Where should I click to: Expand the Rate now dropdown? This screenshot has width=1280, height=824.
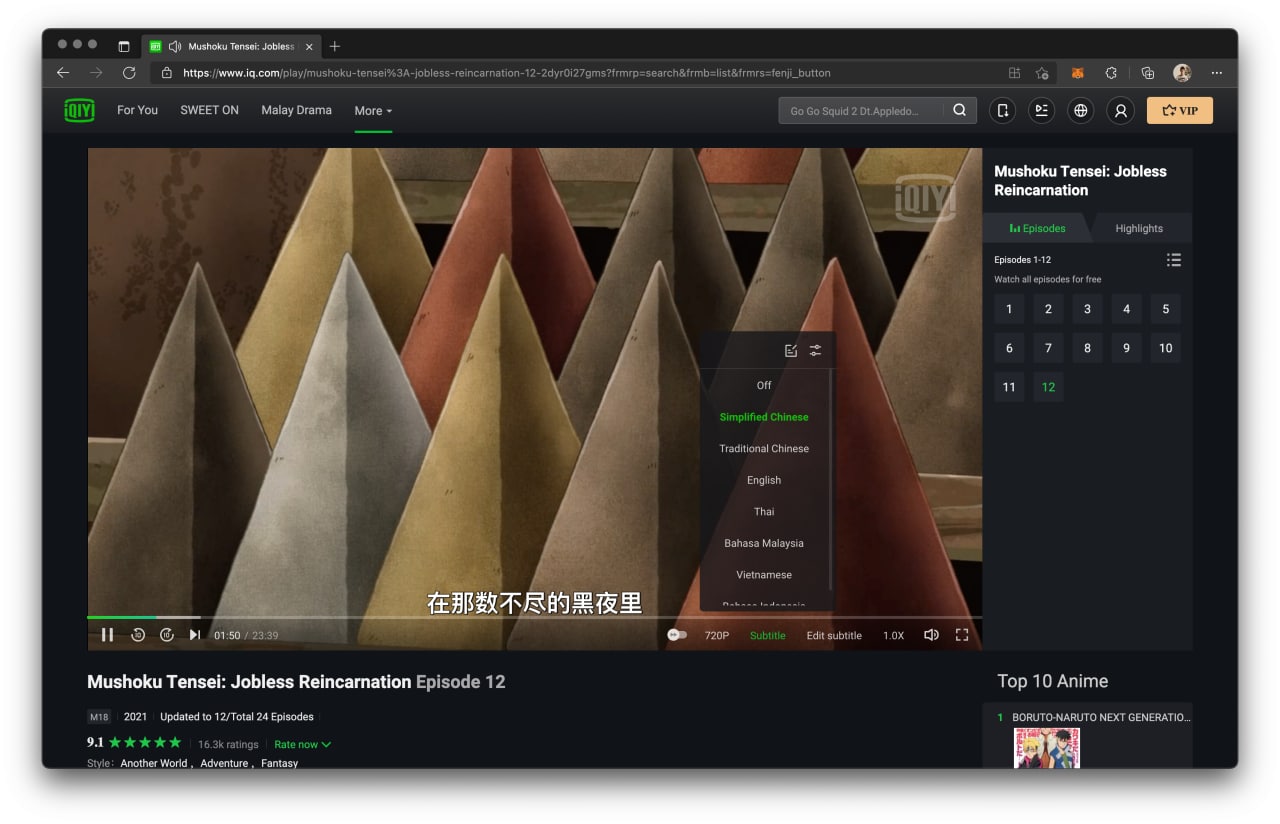coord(302,744)
